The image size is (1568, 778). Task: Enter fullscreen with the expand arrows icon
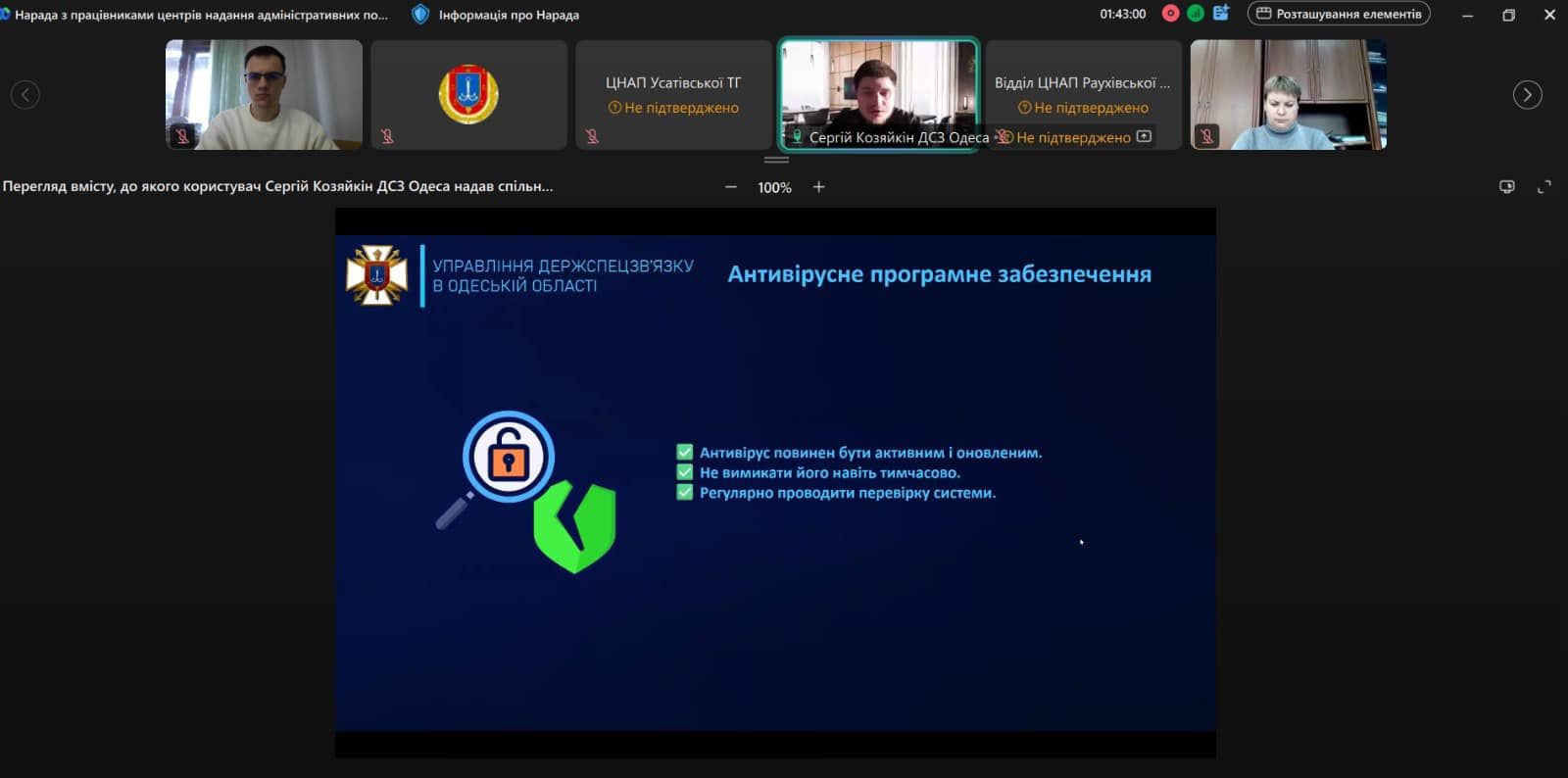(1544, 187)
